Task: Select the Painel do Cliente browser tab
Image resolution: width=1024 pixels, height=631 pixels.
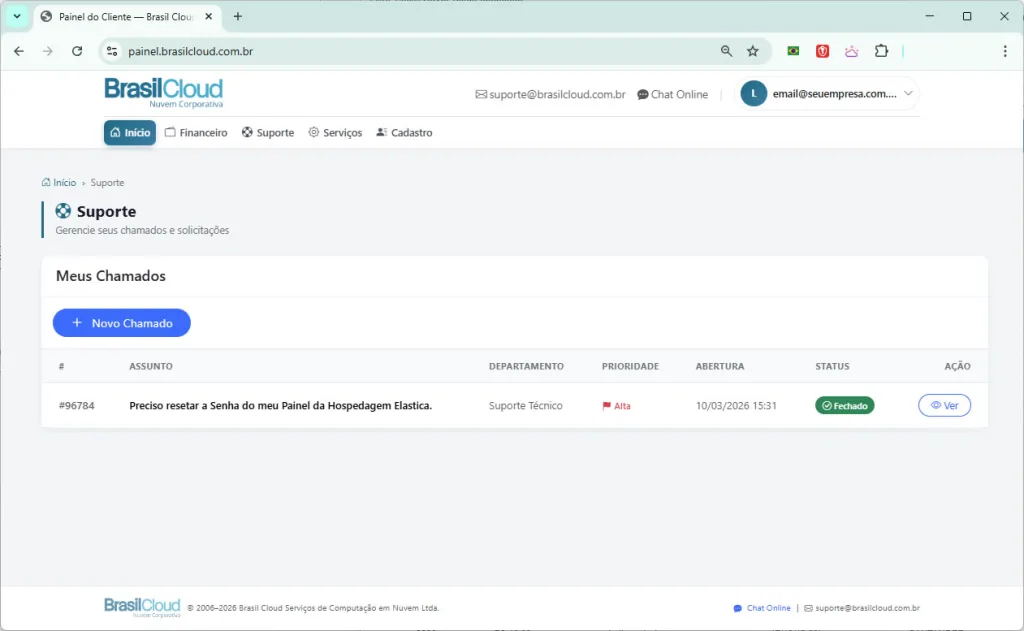Action: [120, 16]
